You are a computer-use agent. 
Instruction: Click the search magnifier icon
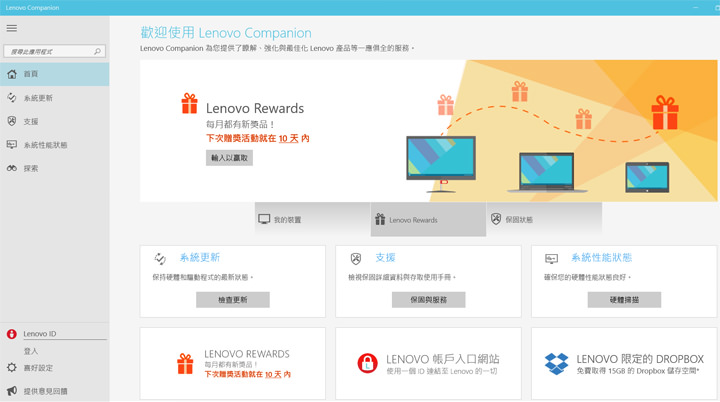[97, 51]
